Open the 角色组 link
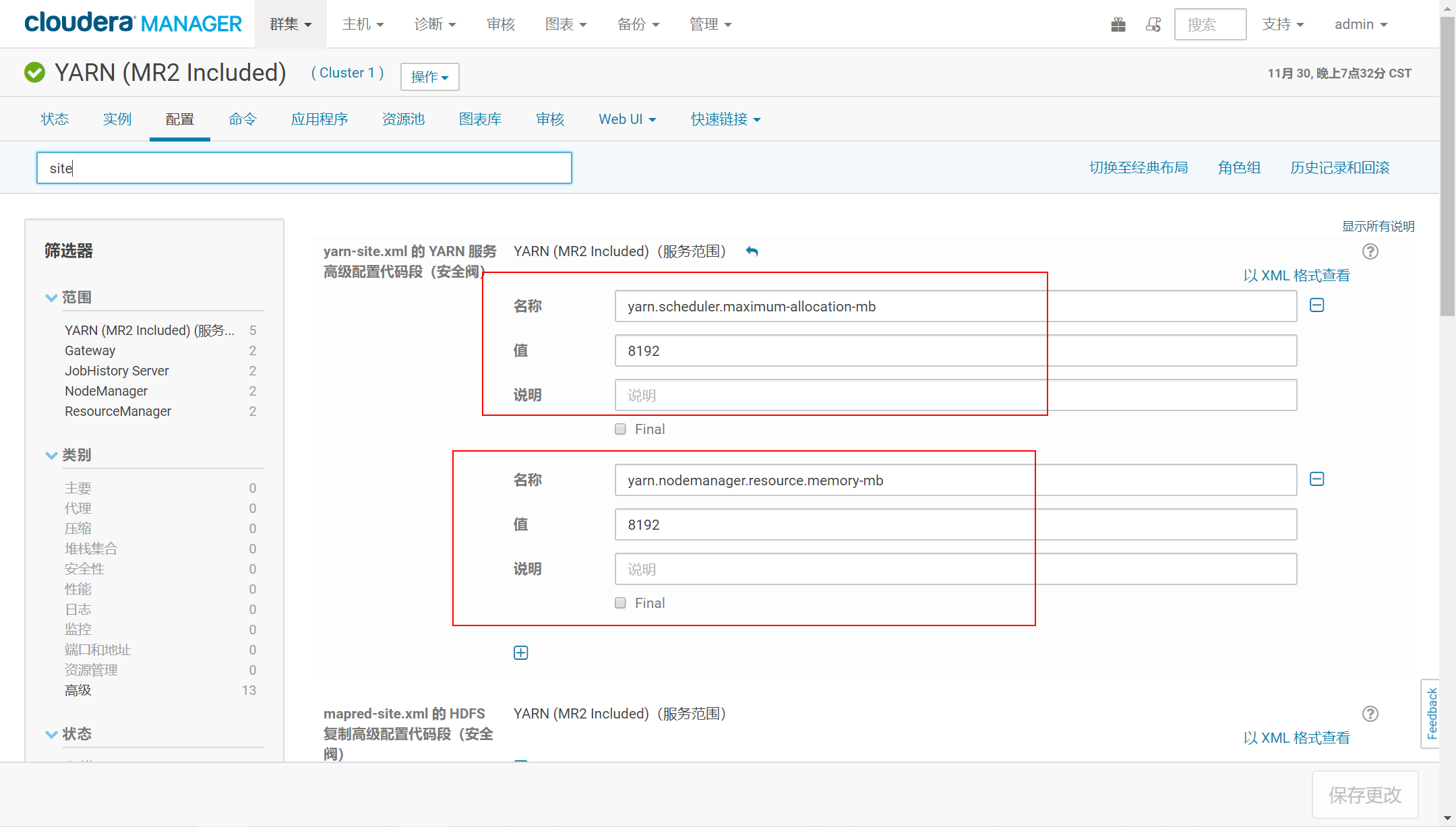 point(1239,168)
